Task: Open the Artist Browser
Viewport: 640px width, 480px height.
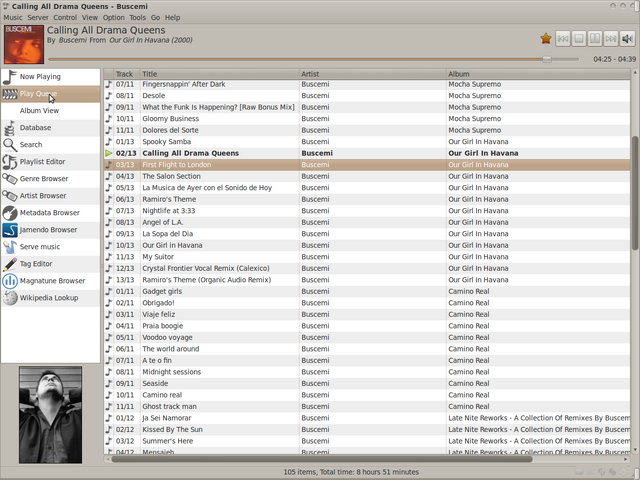Action: coord(51,196)
